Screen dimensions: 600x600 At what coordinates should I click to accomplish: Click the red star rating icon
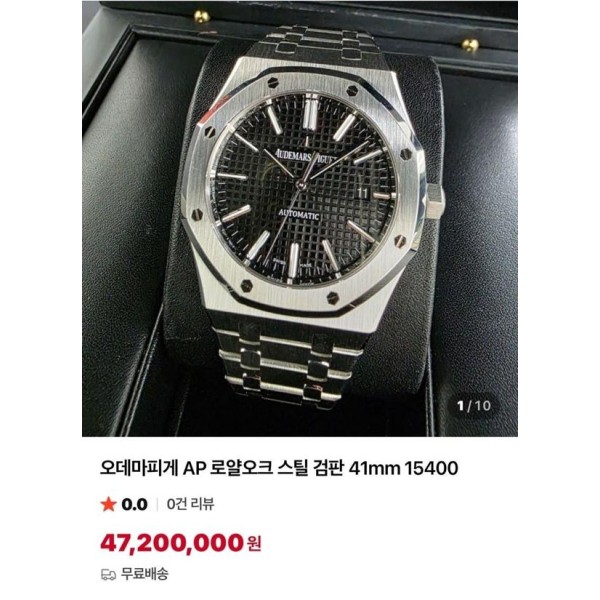[108, 504]
